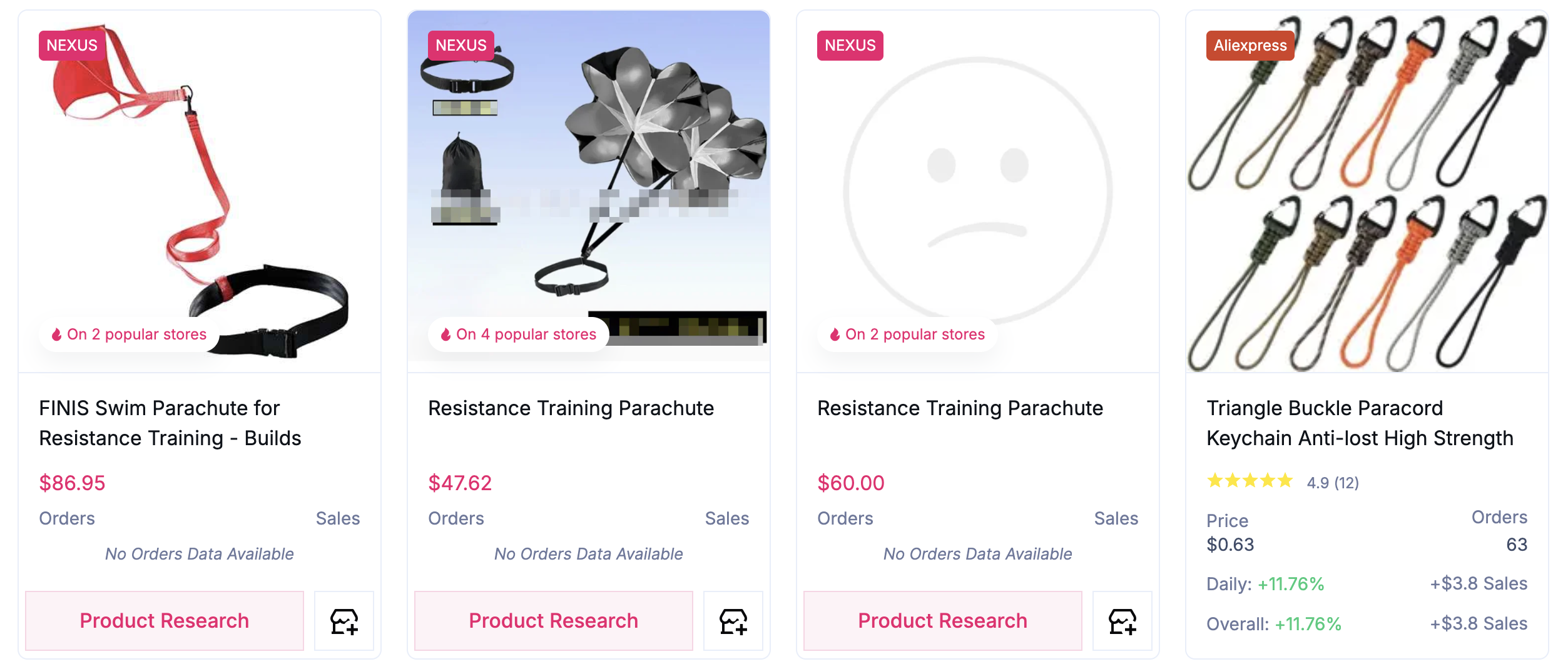This screenshot has height=669, width=1568.
Task: Click the Aliexpress badge on the paracord keychain card
Action: [x=1249, y=45]
